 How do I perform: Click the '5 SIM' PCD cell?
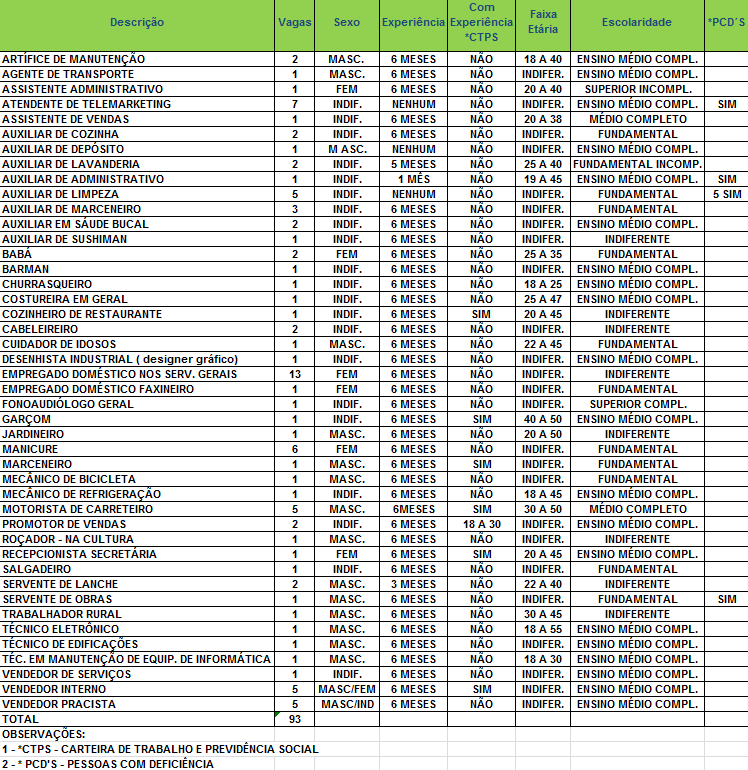click(726, 194)
